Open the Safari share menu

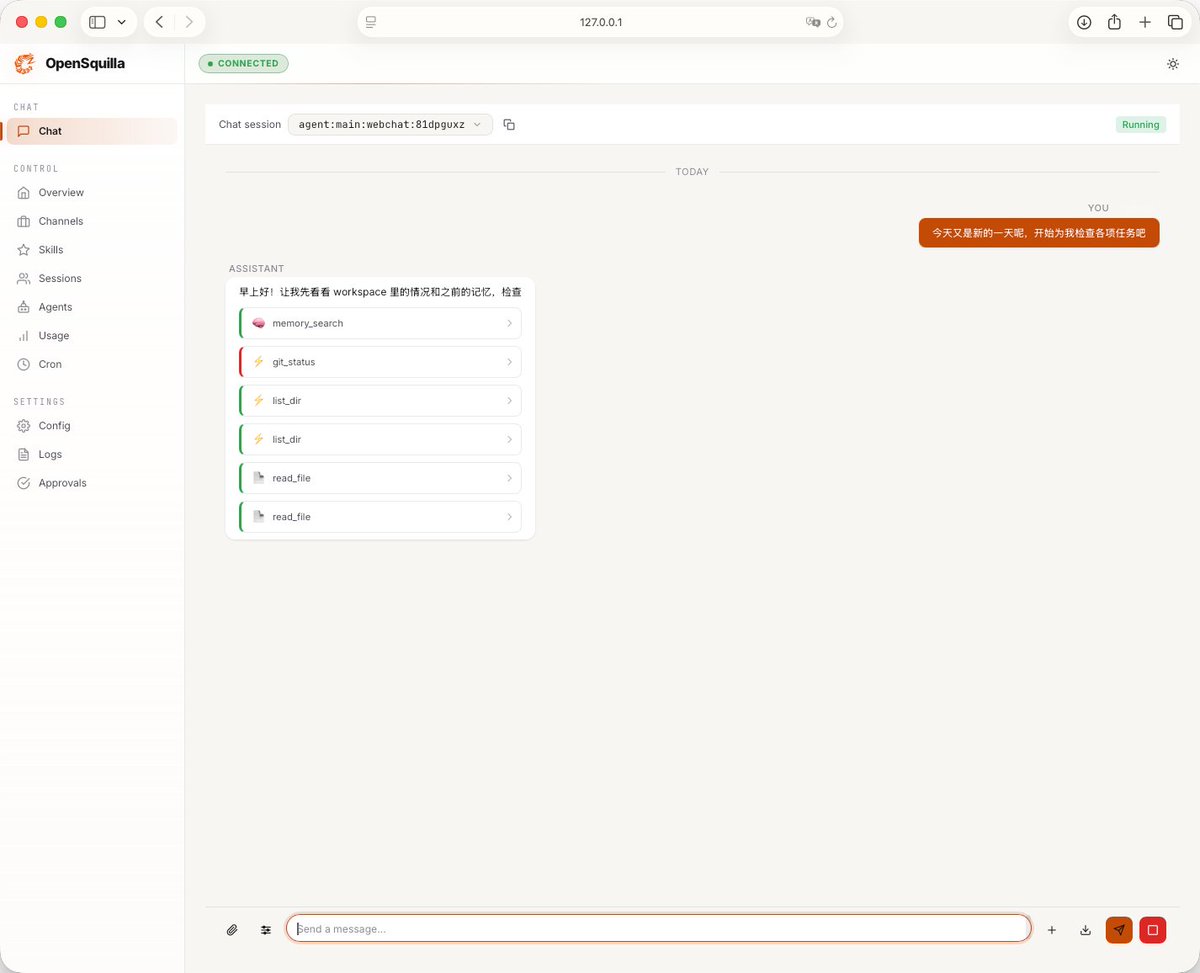tap(1114, 22)
